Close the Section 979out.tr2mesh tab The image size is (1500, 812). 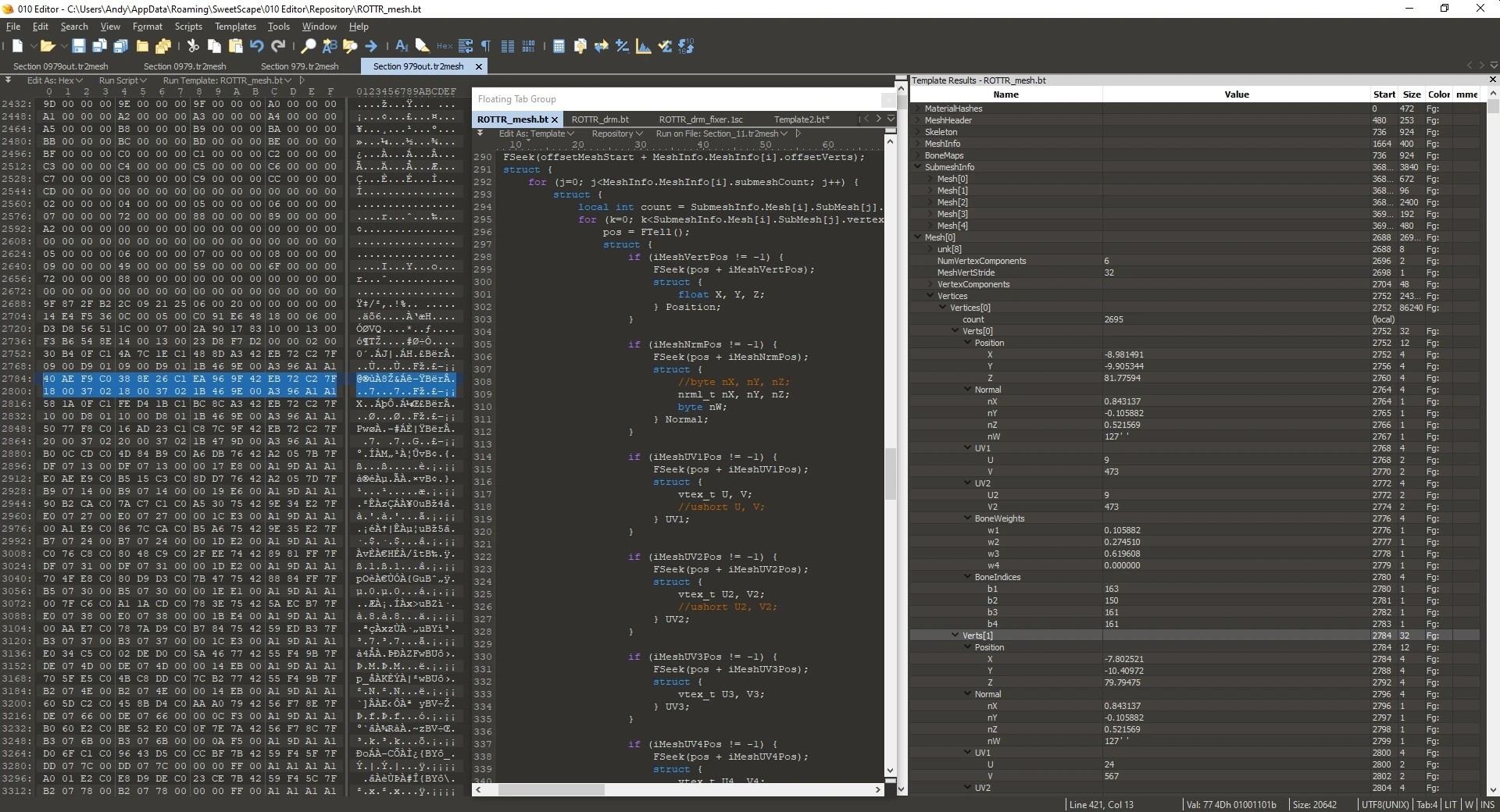pyautogui.click(x=479, y=66)
